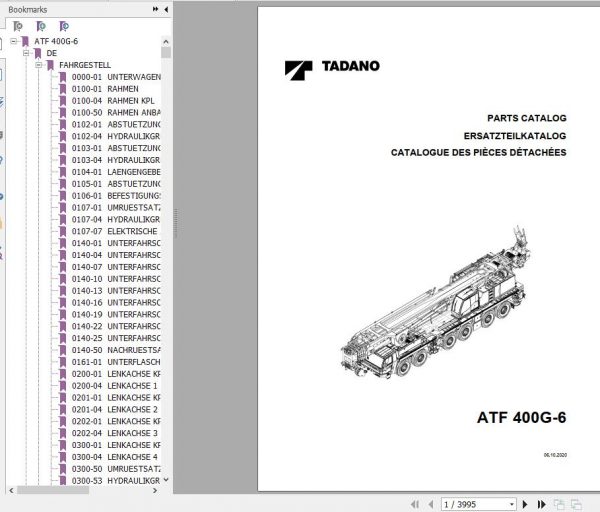This screenshot has width=600, height=512.
Task: Open bookmark 0140-13 UNTERFAHRSC
Action: coord(116,290)
